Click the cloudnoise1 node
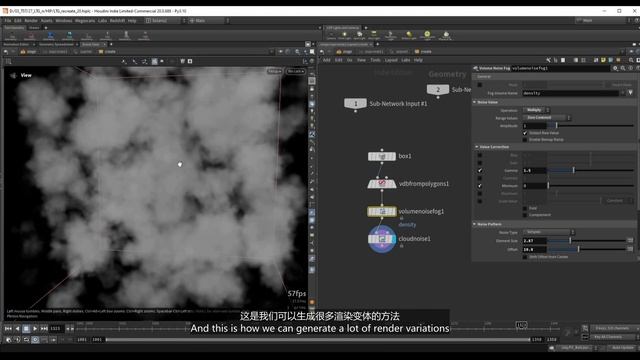Viewport: 640px width, 360px height. pyautogui.click(x=382, y=239)
